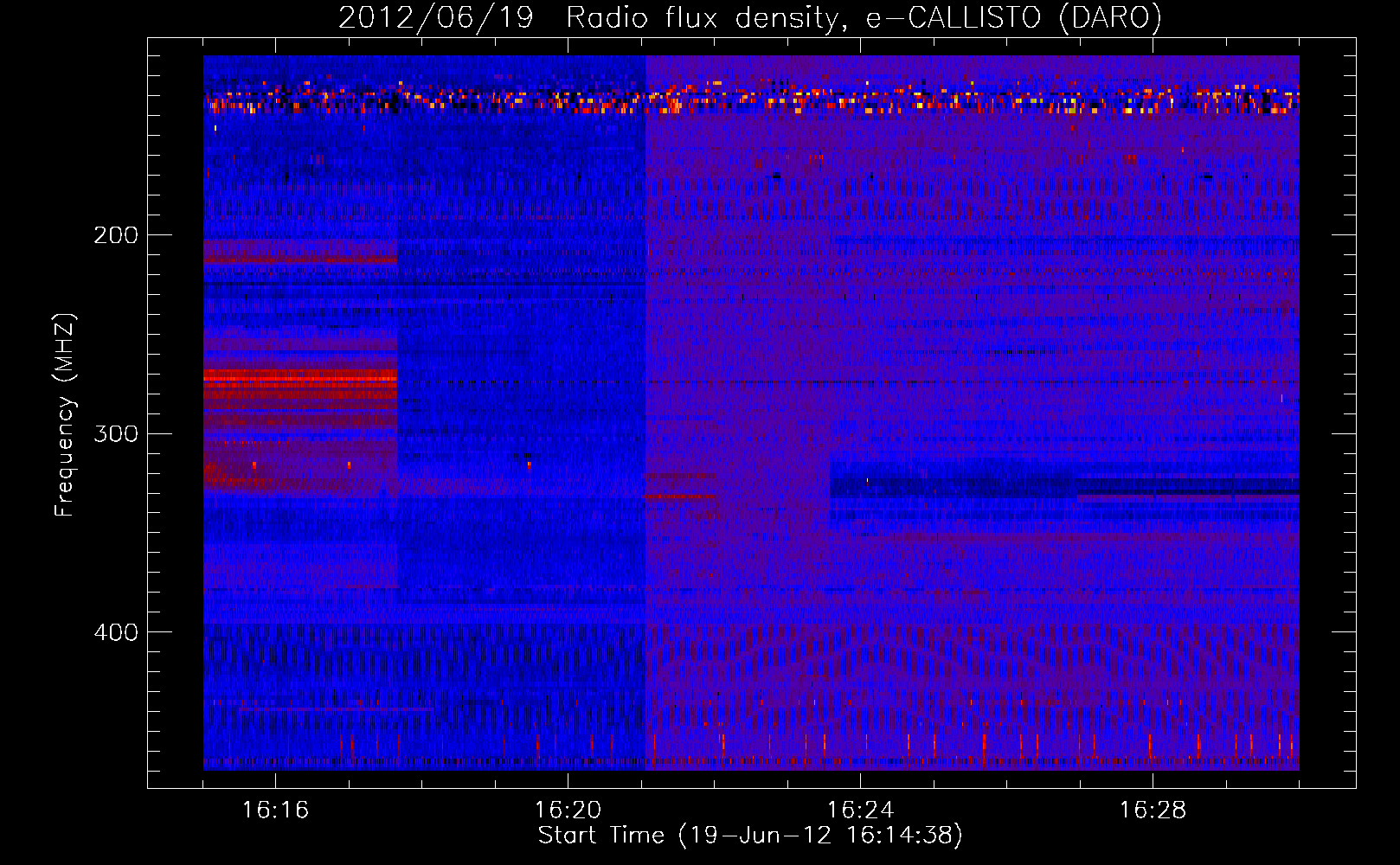1400x865 pixels.
Task: Click the '200' frequency tick label
Action: [115, 235]
